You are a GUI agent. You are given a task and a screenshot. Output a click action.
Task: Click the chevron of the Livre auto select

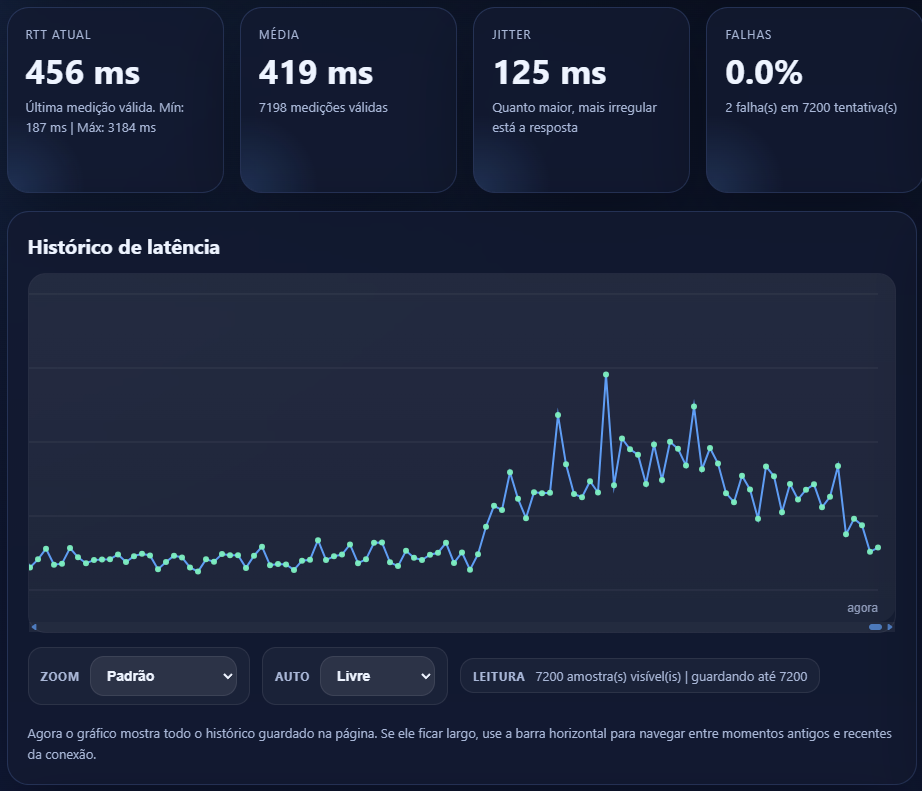pos(426,676)
